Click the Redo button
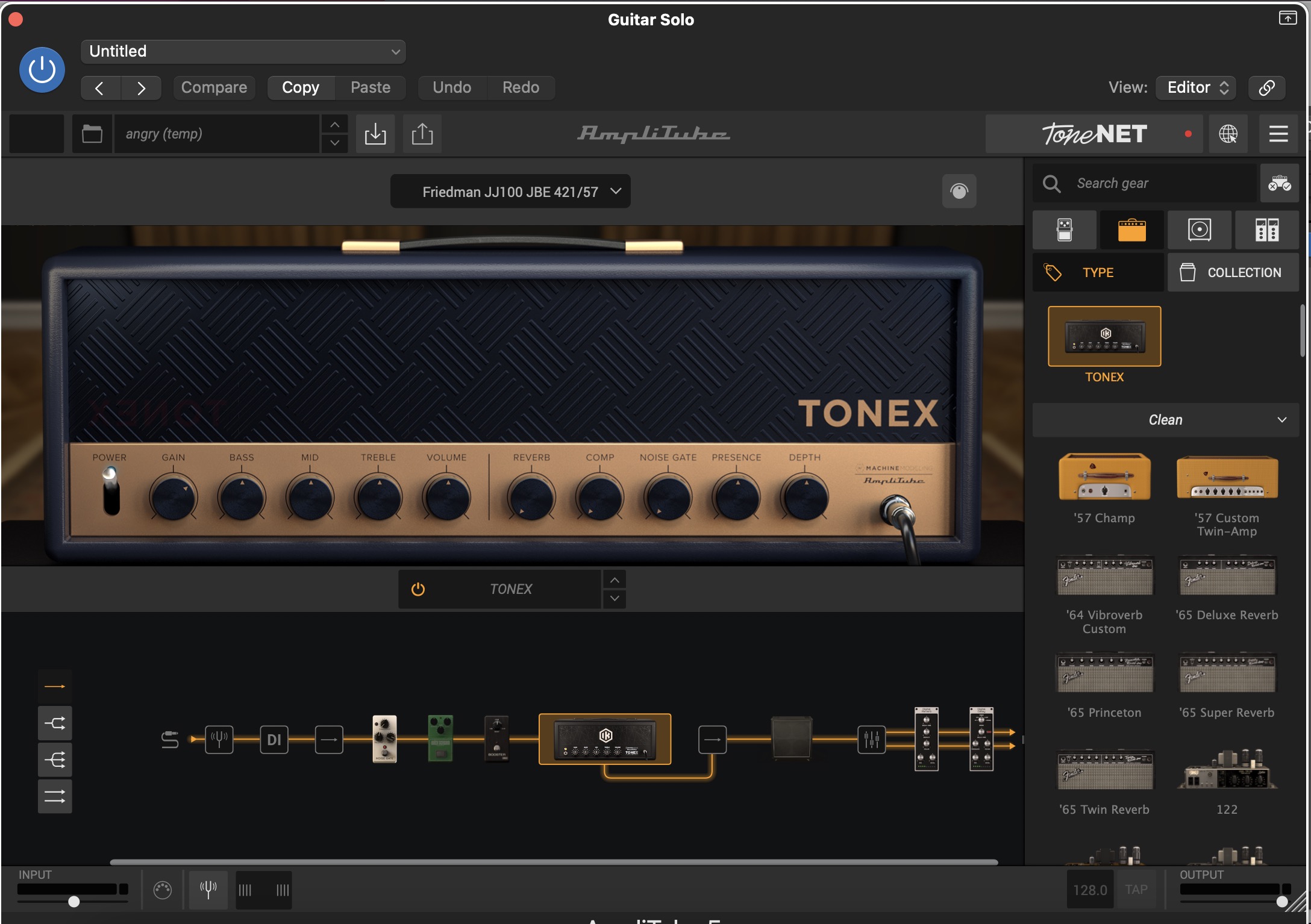 click(x=521, y=87)
